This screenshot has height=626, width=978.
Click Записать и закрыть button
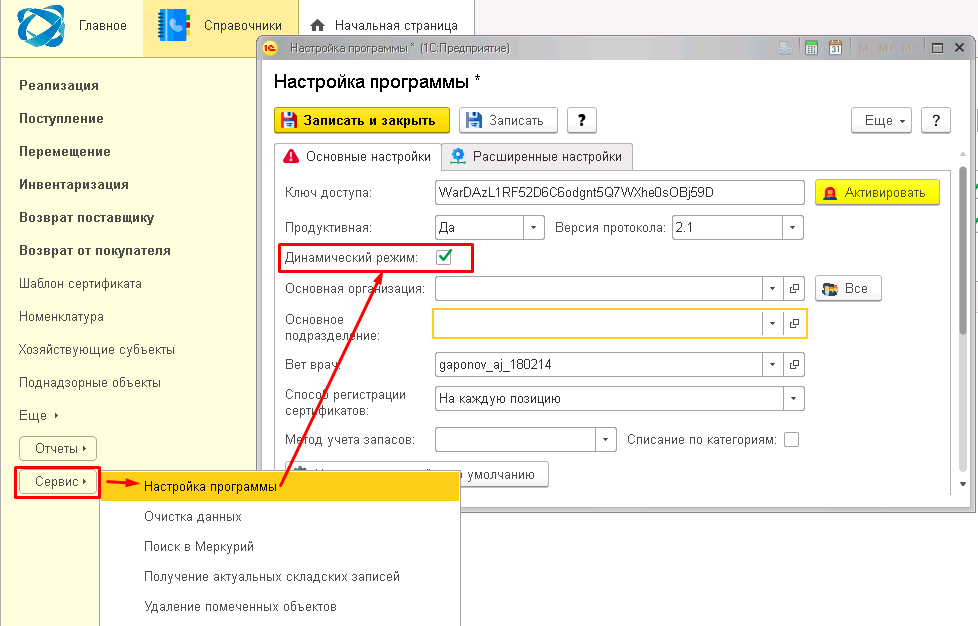[x=362, y=120]
